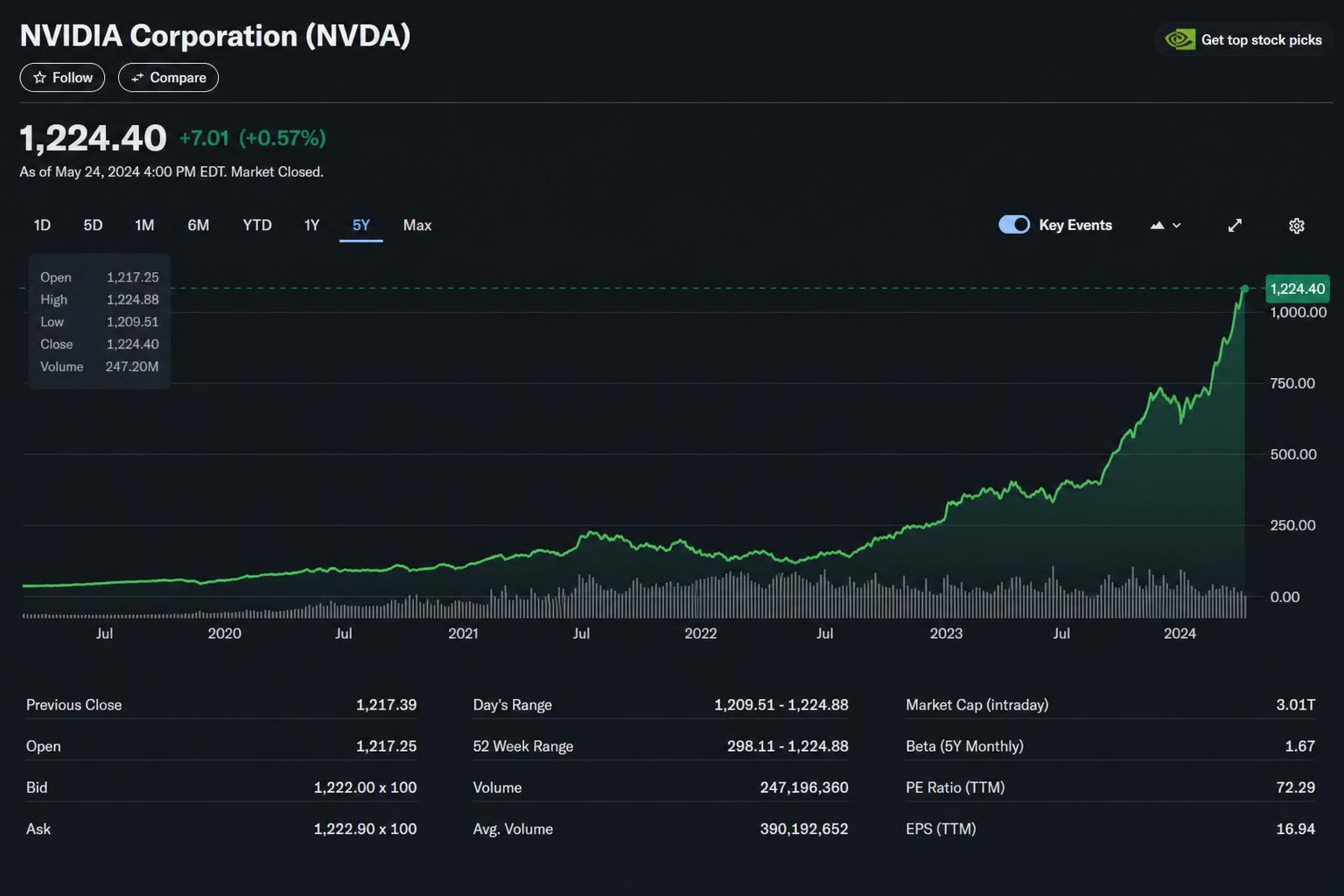
Task: Click the Avg. Volume value 390,192,652
Action: click(804, 829)
